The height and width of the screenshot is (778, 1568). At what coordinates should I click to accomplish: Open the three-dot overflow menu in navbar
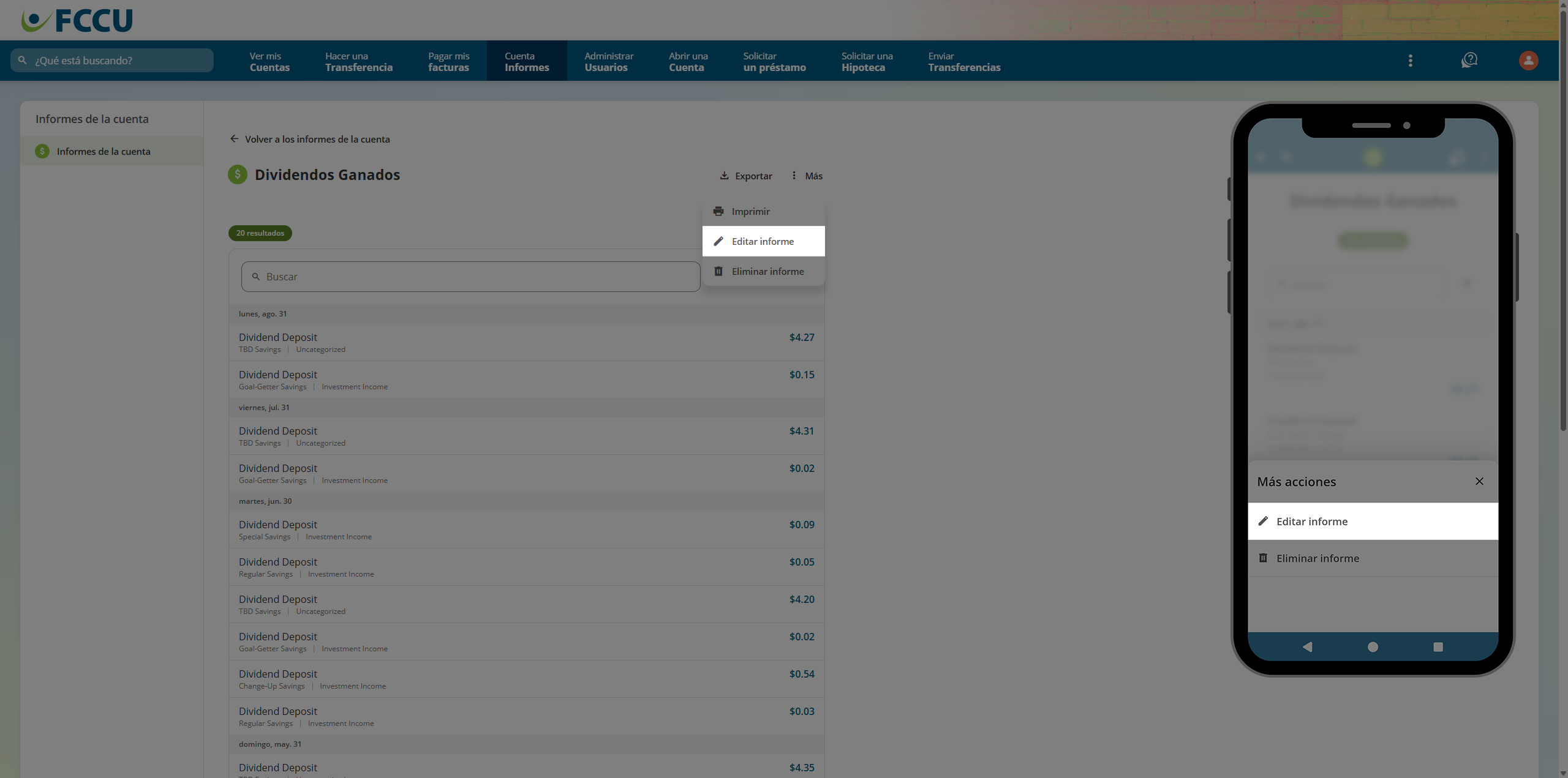pyautogui.click(x=1410, y=61)
